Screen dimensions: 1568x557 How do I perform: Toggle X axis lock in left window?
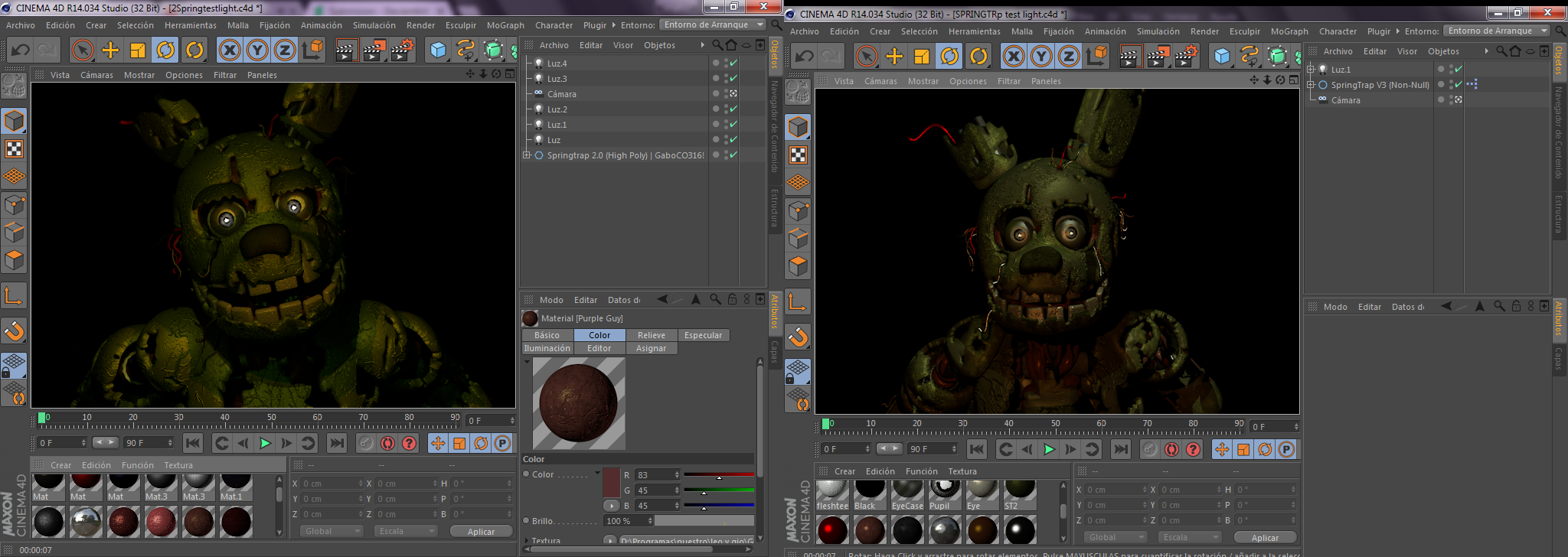tap(229, 50)
